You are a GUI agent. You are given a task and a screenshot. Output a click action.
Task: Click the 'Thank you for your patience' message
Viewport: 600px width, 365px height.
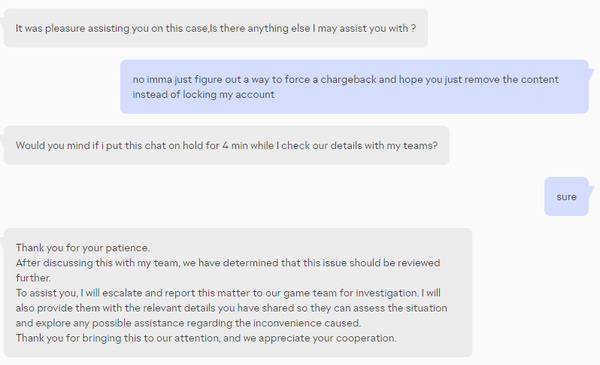point(238,293)
